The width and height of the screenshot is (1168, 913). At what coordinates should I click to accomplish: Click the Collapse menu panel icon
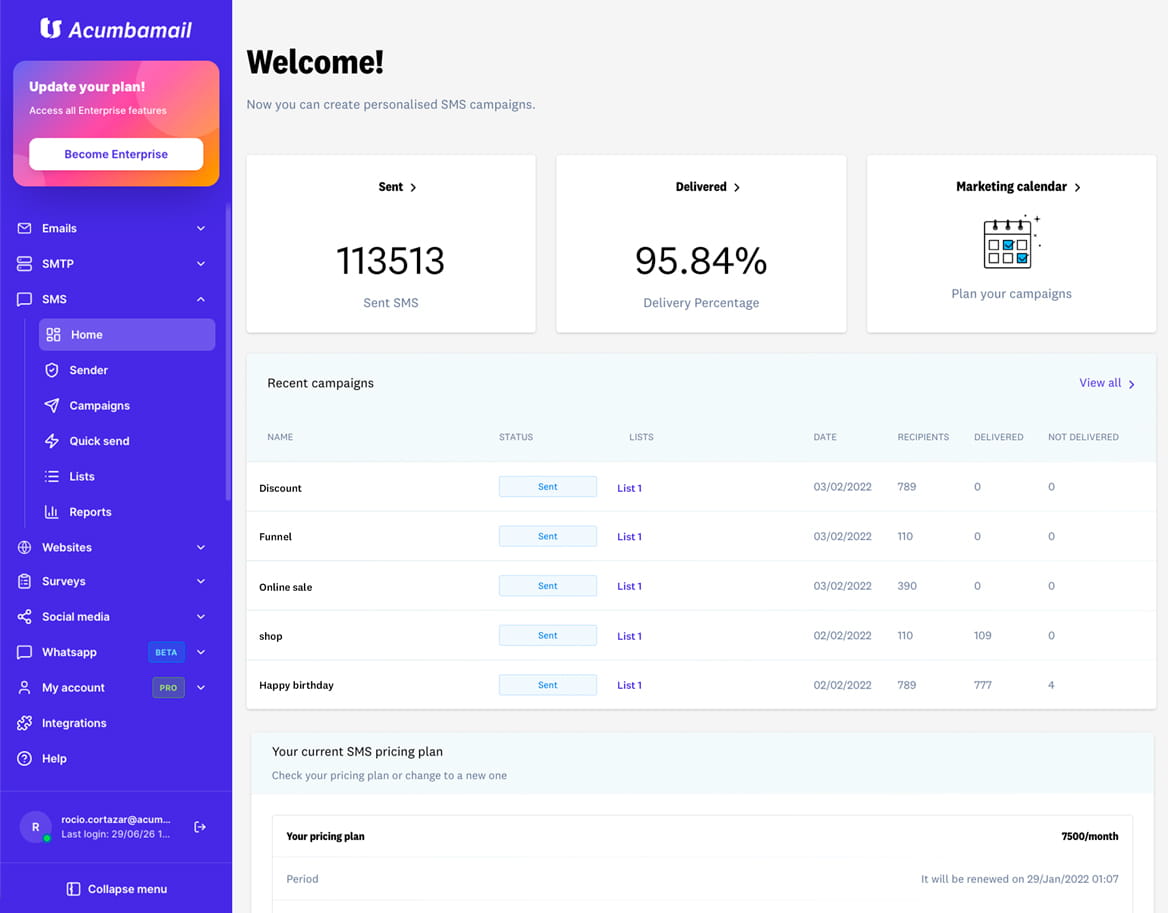pos(73,889)
